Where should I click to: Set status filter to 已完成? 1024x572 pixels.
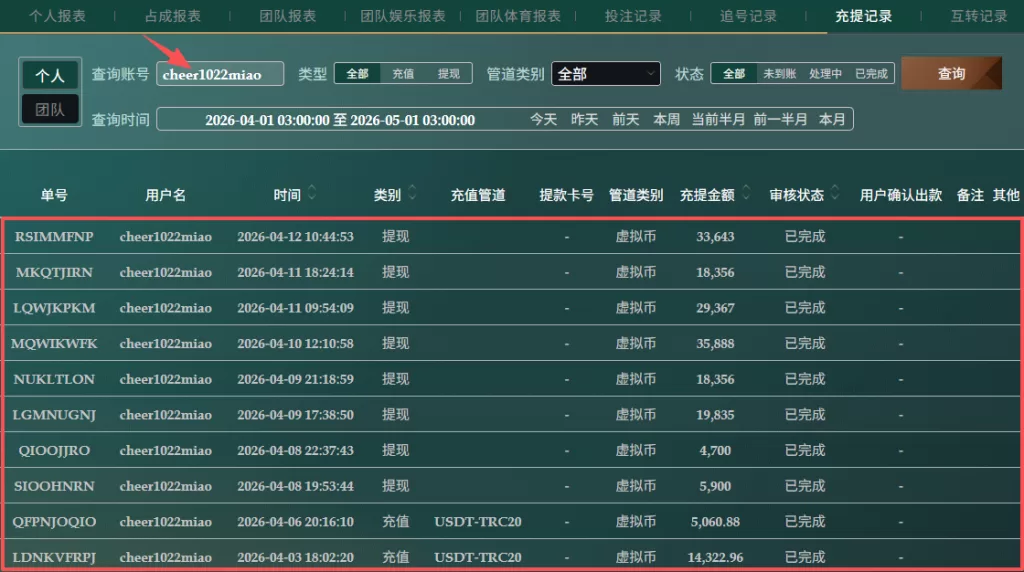(871, 74)
